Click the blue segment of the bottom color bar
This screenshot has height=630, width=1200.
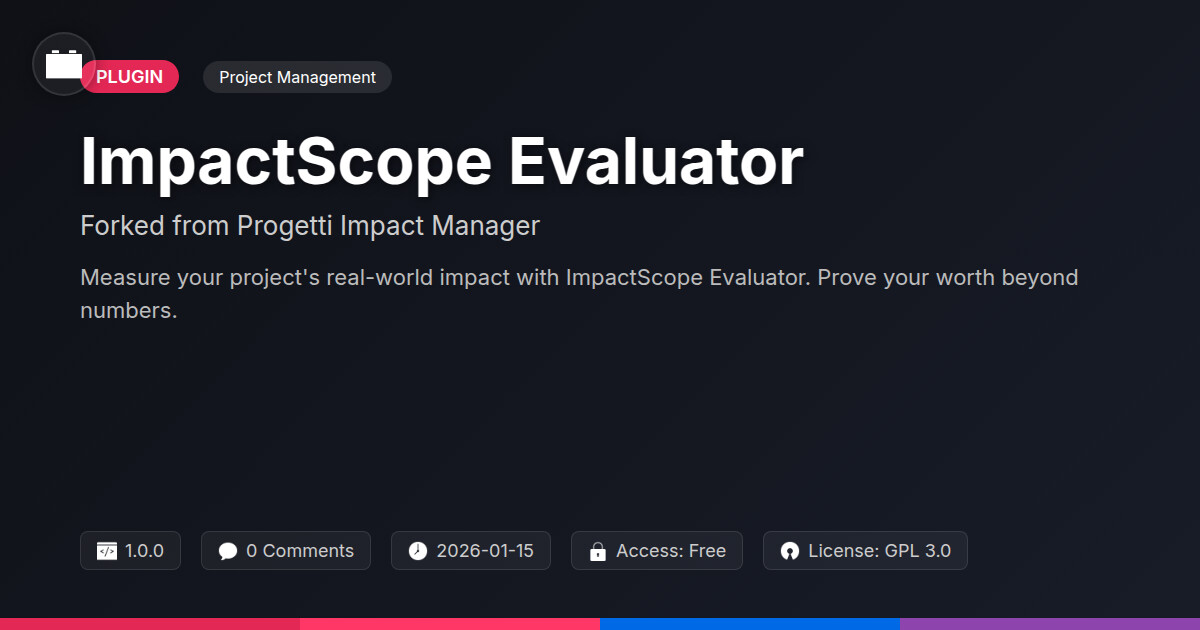[750, 623]
